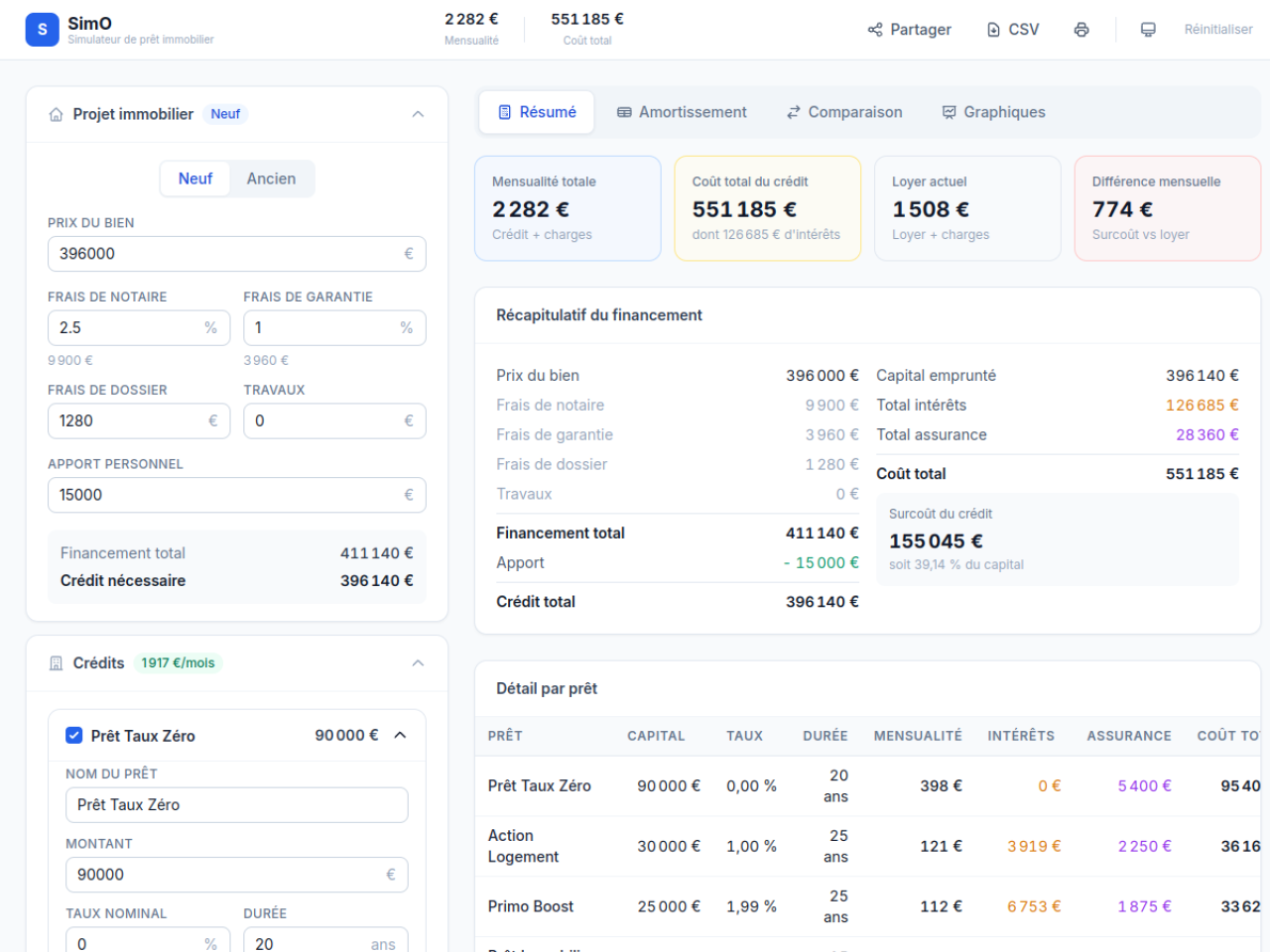Screen dimensions: 1270x952
Task: Collapse the Projet immobilier section
Action: (418, 114)
